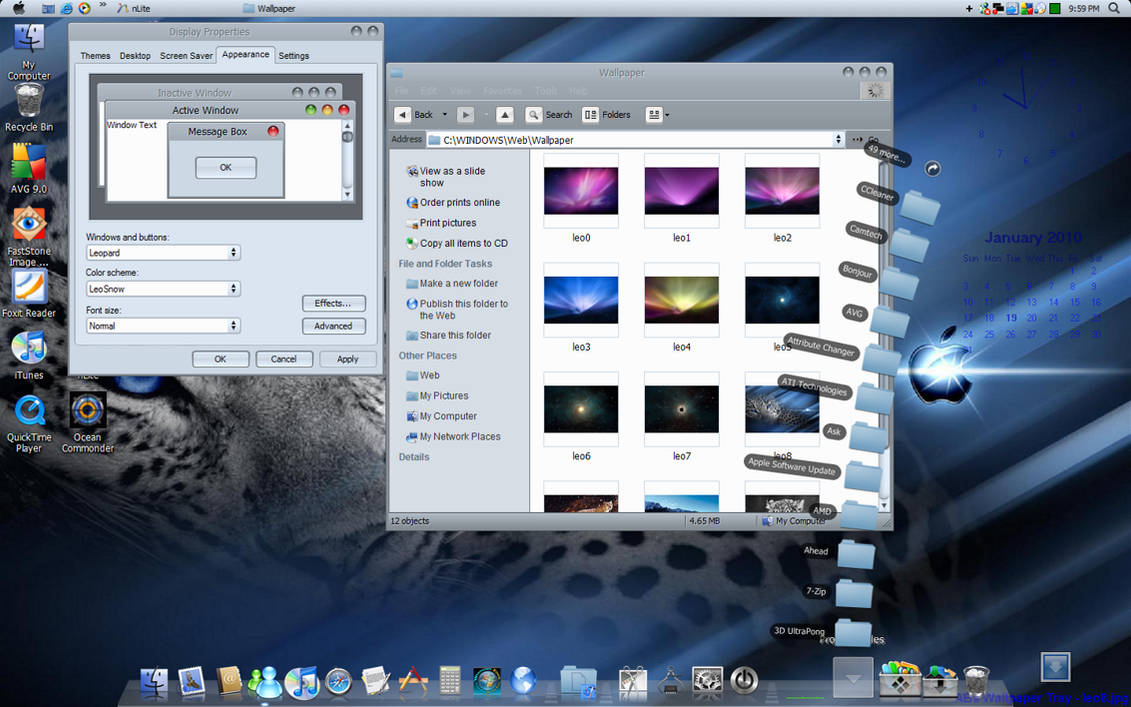Switch to the Screen Saver tab
Screen dimensions: 1131x707
pos(185,55)
